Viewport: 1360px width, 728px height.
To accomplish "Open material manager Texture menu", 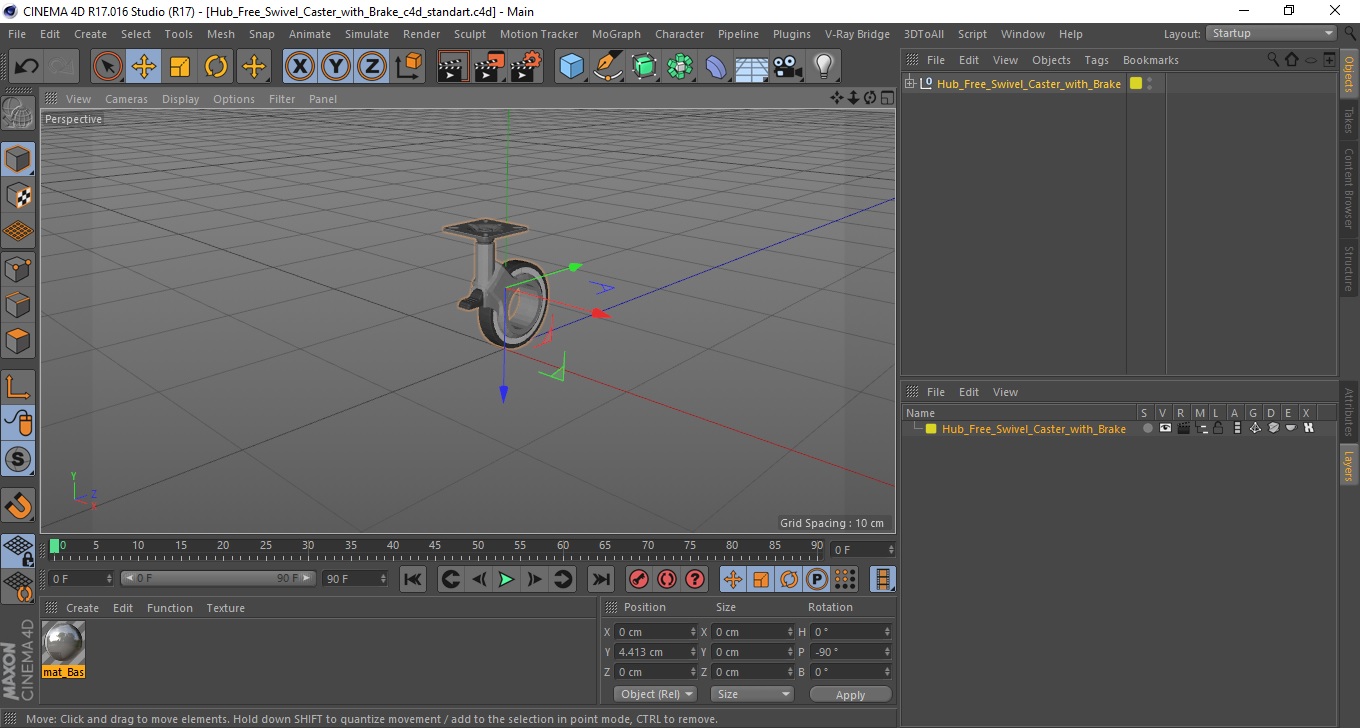I will click(225, 608).
